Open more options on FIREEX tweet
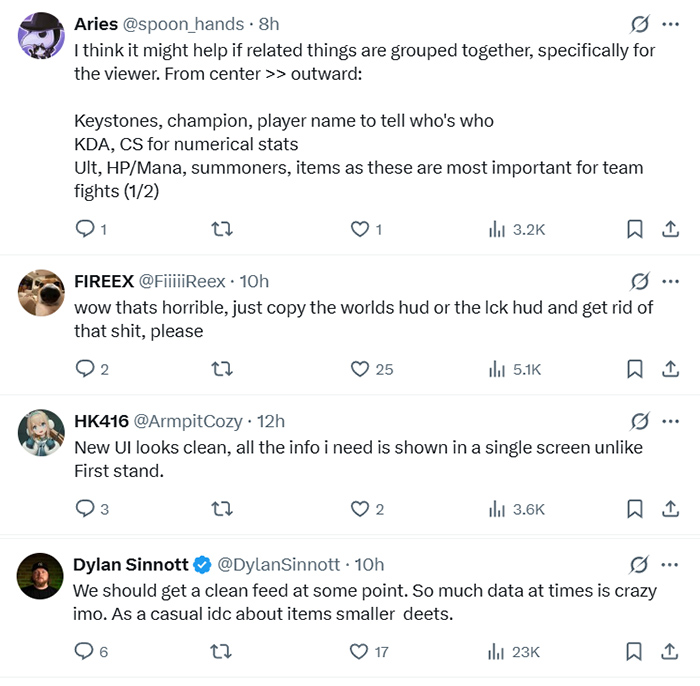Viewport: 700px width, 686px height. pyautogui.click(x=670, y=281)
